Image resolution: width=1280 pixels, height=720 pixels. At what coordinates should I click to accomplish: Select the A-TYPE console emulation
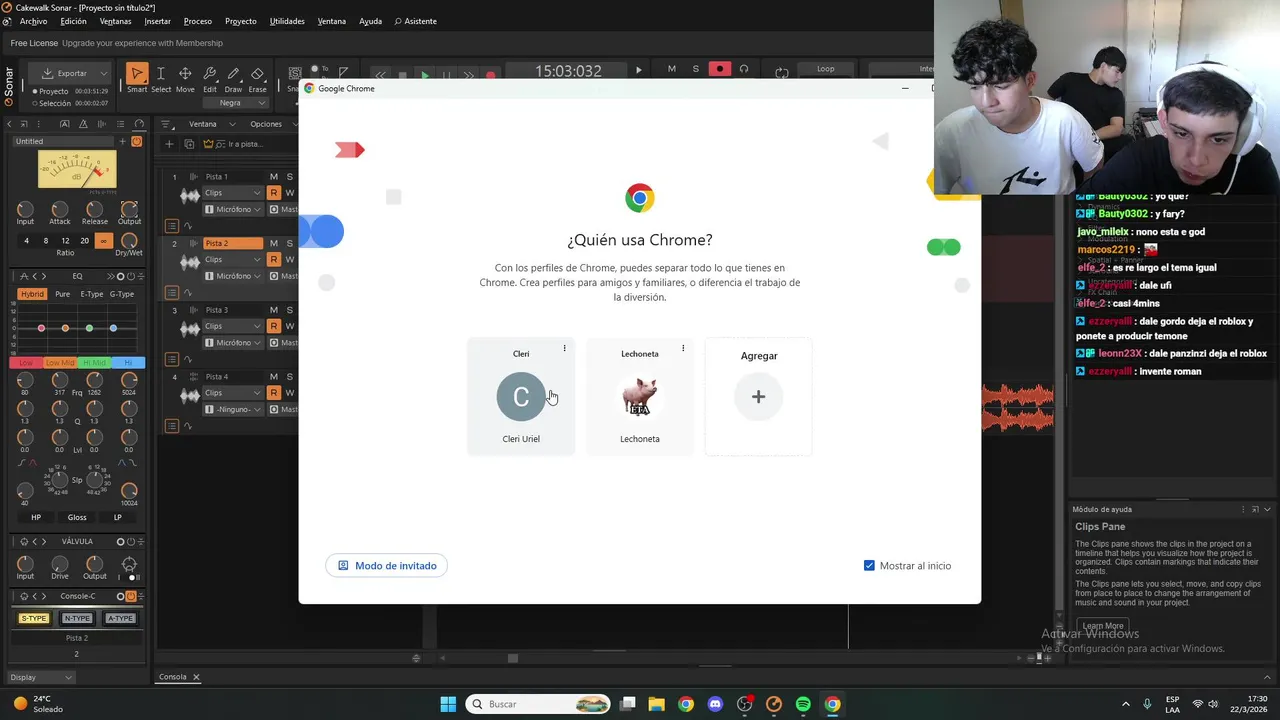tap(120, 618)
